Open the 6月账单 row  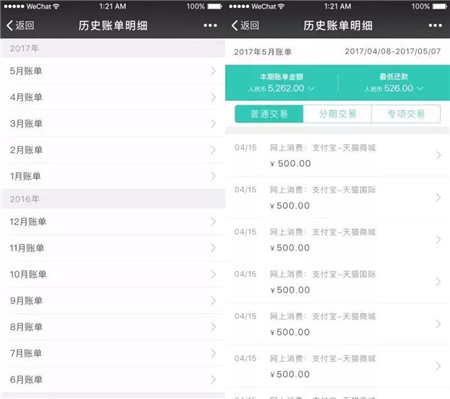(x=113, y=380)
